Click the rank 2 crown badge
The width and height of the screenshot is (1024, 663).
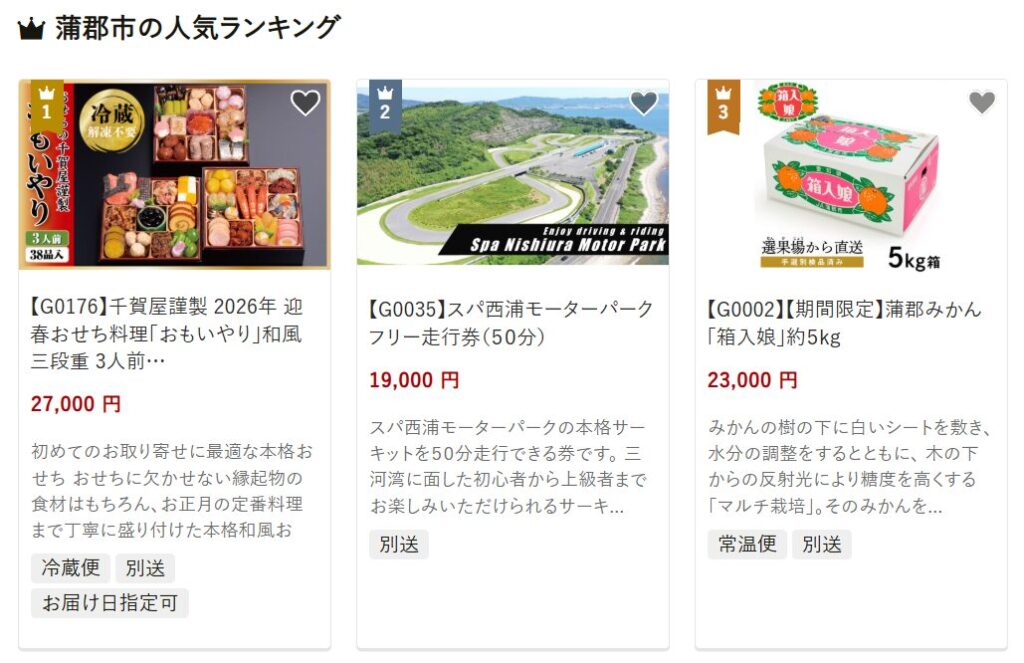pos(385,106)
